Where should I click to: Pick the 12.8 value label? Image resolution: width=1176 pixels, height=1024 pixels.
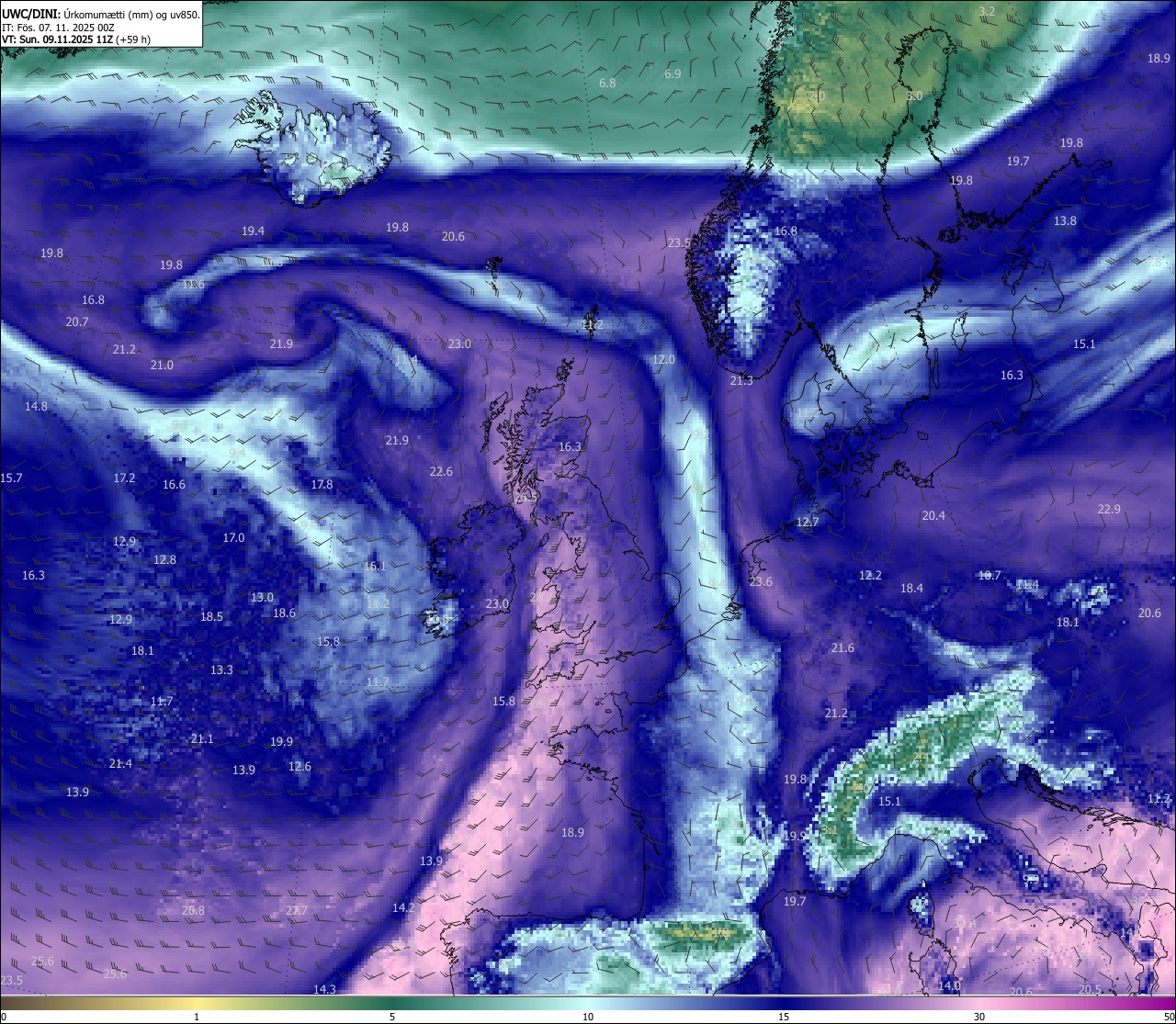point(164,559)
